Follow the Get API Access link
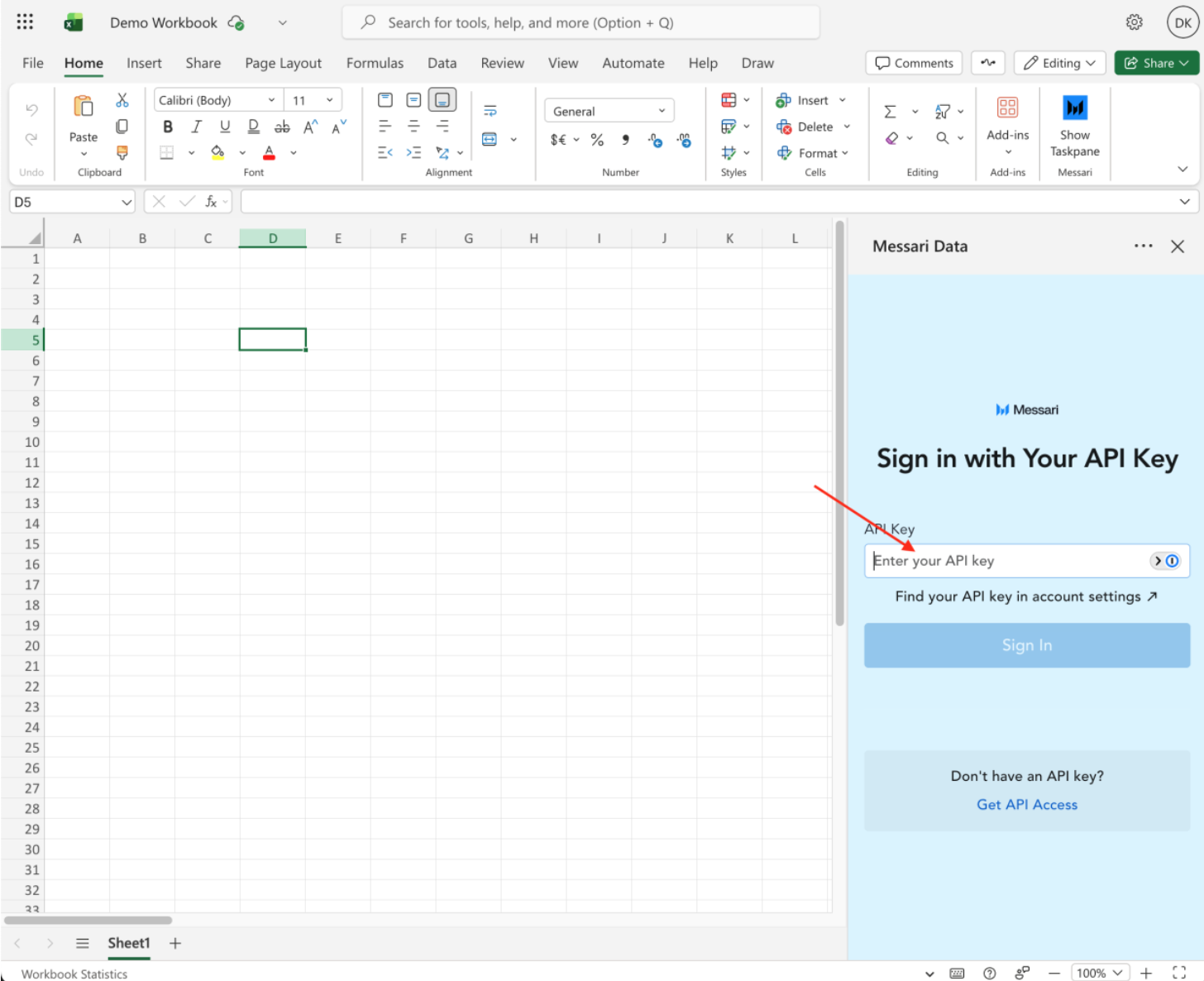 click(x=1027, y=805)
